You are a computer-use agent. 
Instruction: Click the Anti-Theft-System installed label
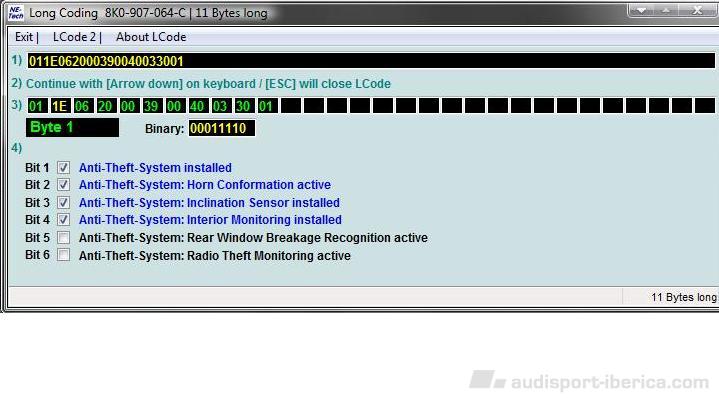coord(155,168)
